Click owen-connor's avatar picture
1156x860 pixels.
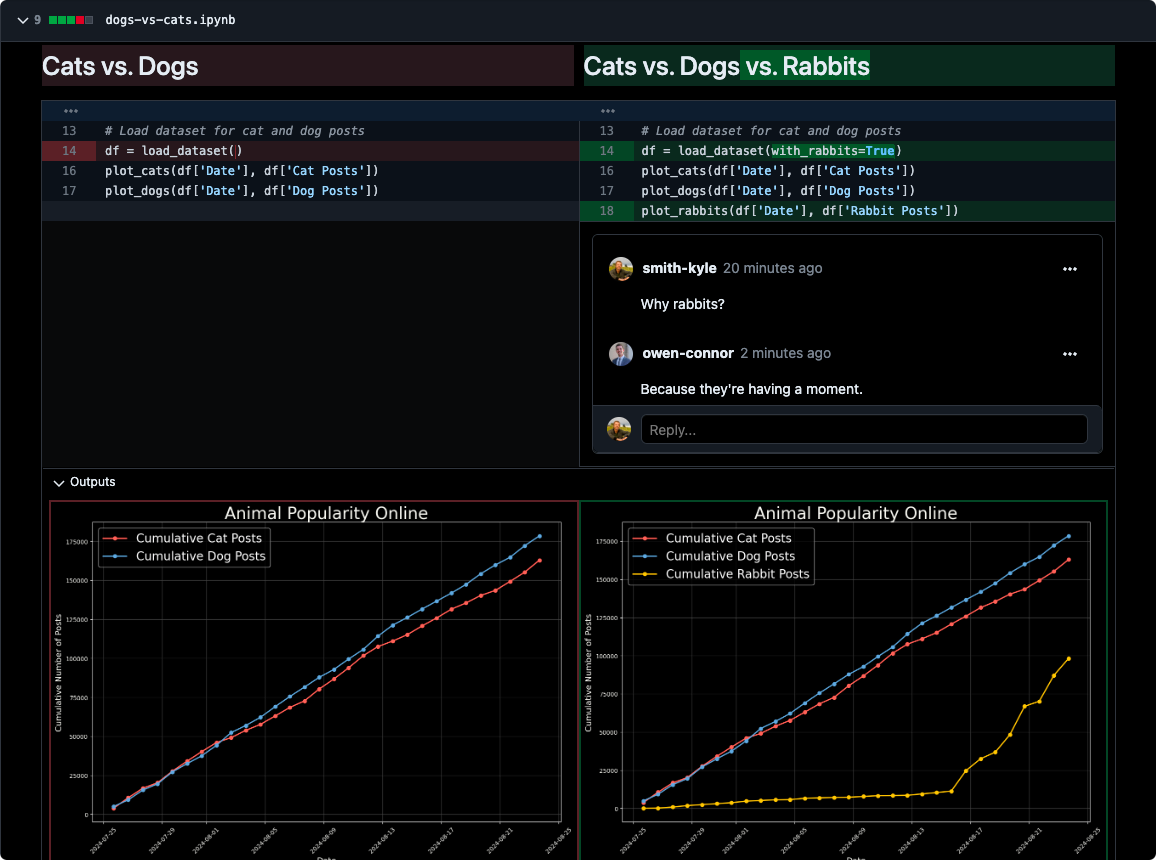pos(621,354)
